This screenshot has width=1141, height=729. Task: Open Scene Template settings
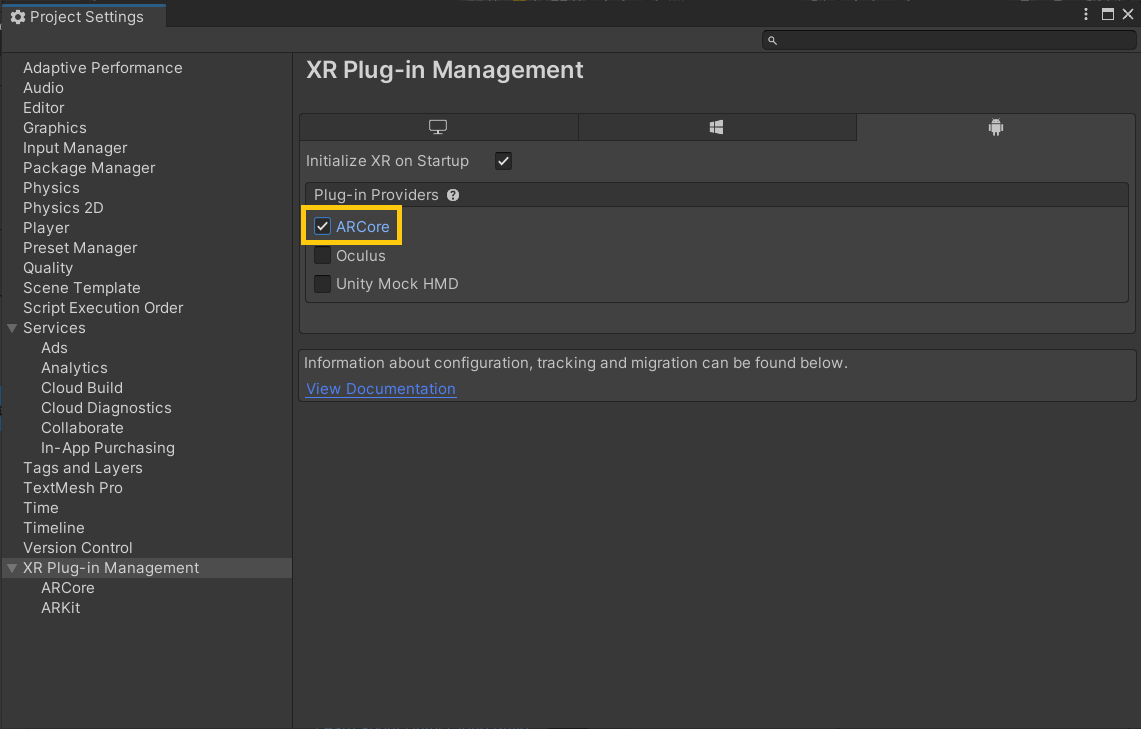[x=82, y=288]
